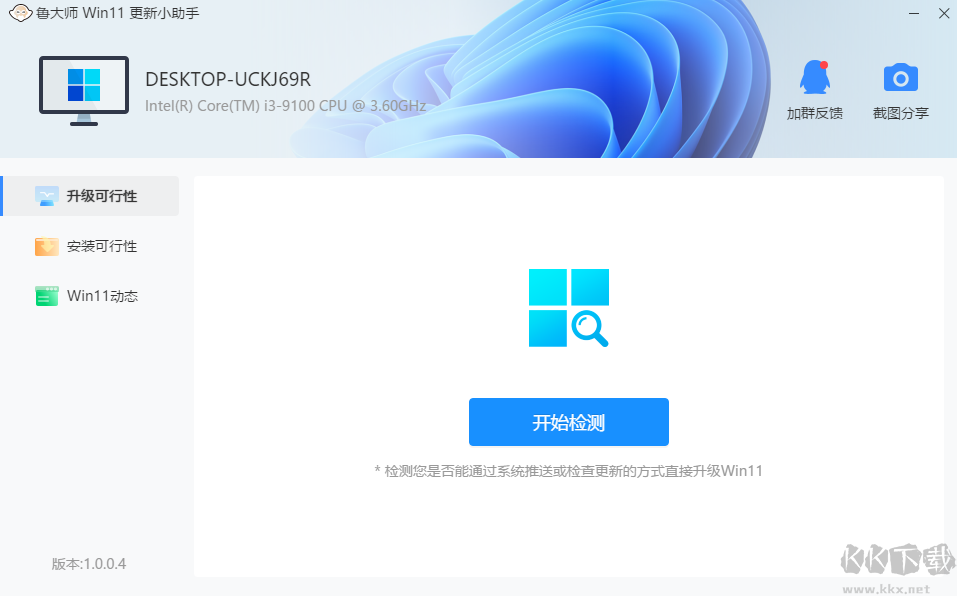This screenshot has width=957, height=596.
Task: Click the 开始检测 button
Action: pos(568,422)
